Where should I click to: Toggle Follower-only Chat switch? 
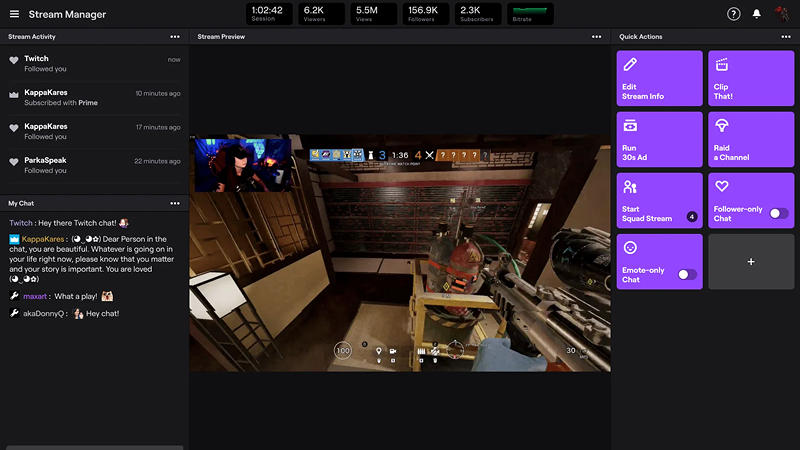(779, 214)
